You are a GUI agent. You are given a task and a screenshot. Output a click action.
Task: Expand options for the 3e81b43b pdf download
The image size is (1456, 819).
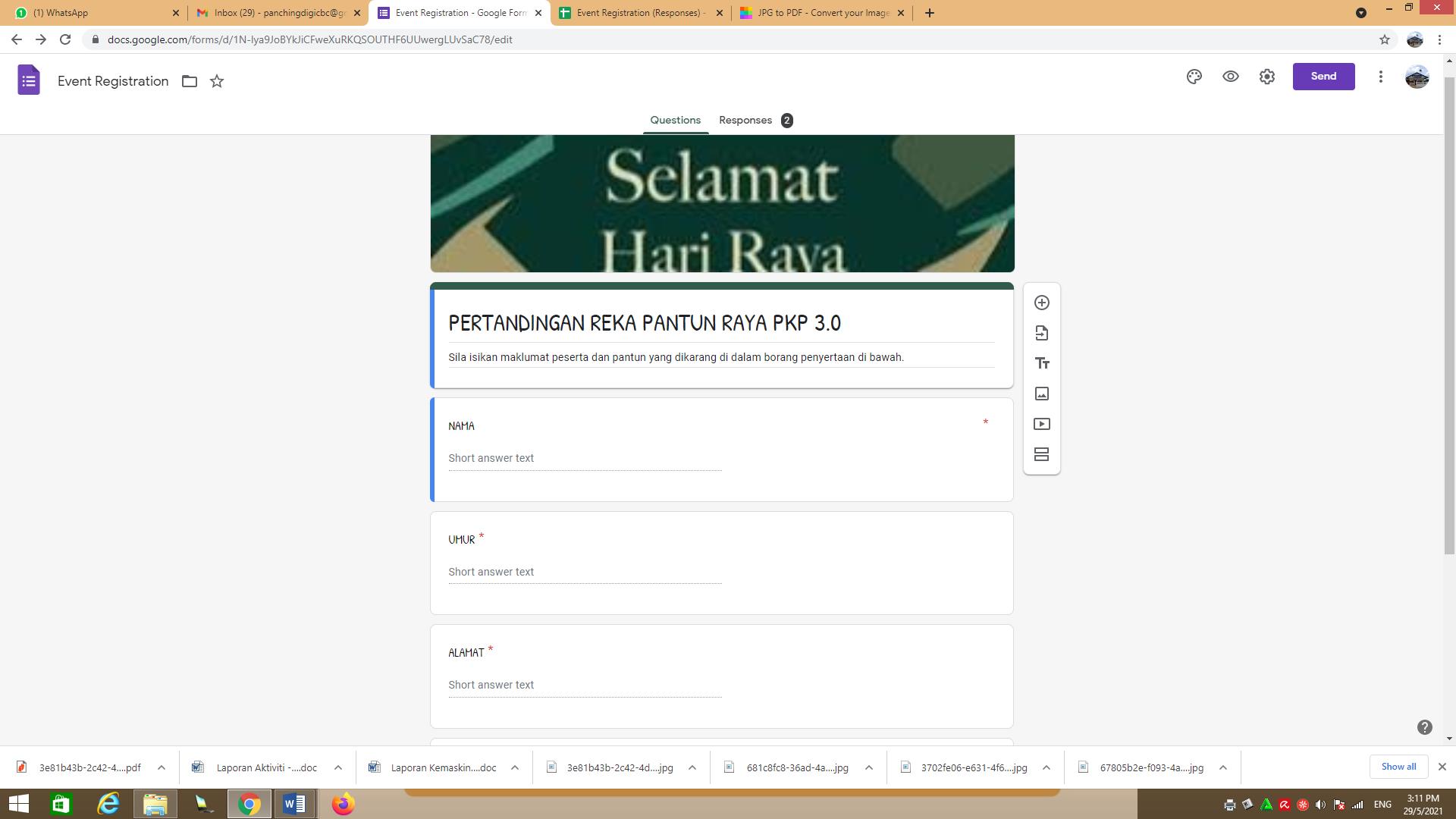click(x=162, y=767)
